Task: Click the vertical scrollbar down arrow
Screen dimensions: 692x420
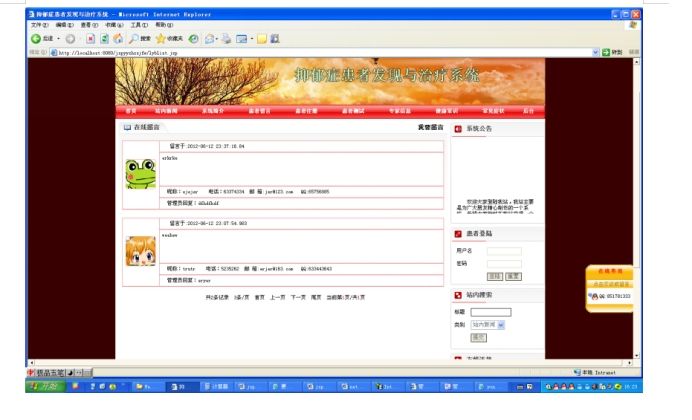Action: 636,356
